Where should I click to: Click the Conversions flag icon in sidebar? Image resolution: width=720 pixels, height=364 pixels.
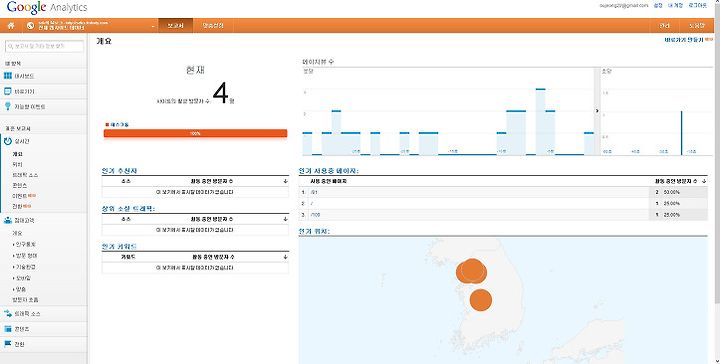tap(8, 343)
